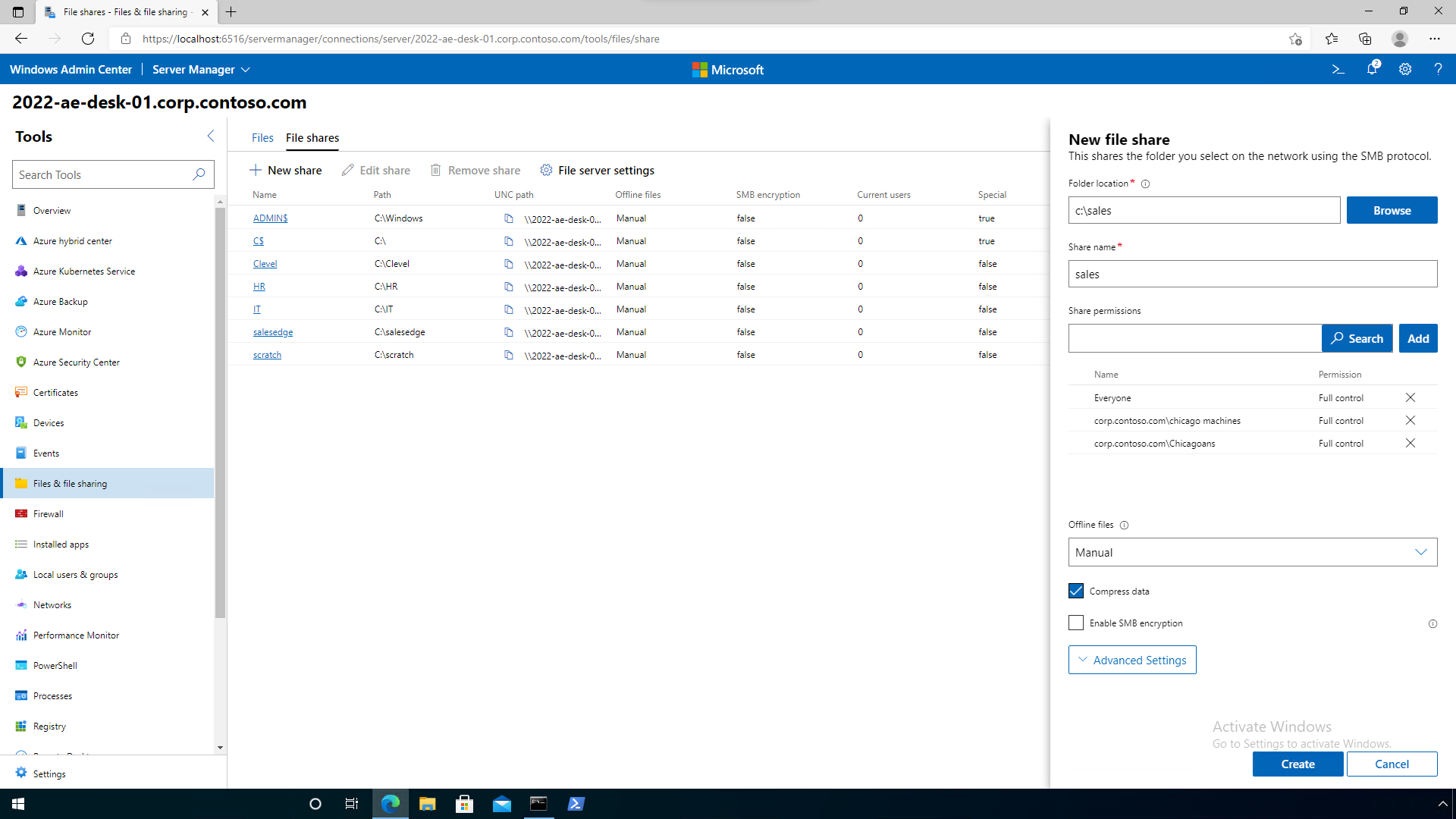Toggle the Compress data checkbox

coord(1076,590)
